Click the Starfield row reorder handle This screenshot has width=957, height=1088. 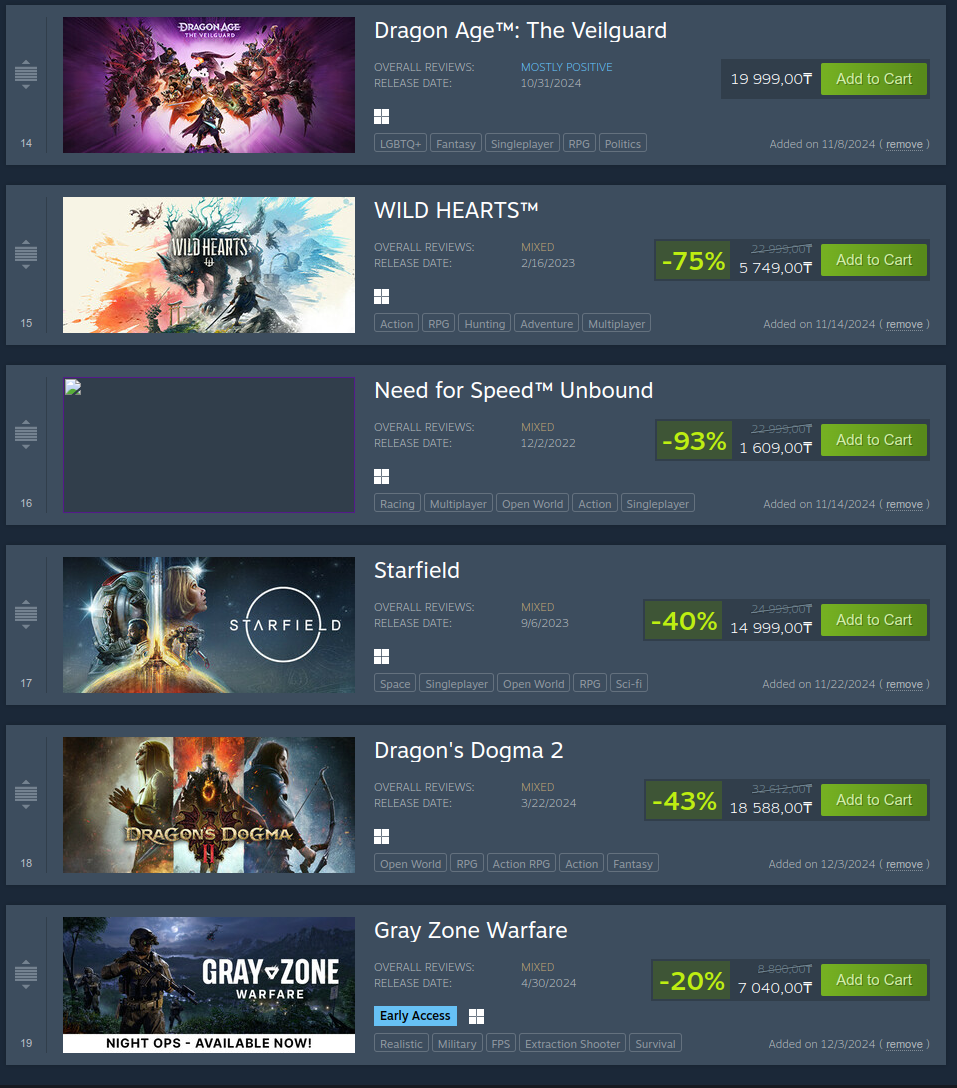point(26,614)
